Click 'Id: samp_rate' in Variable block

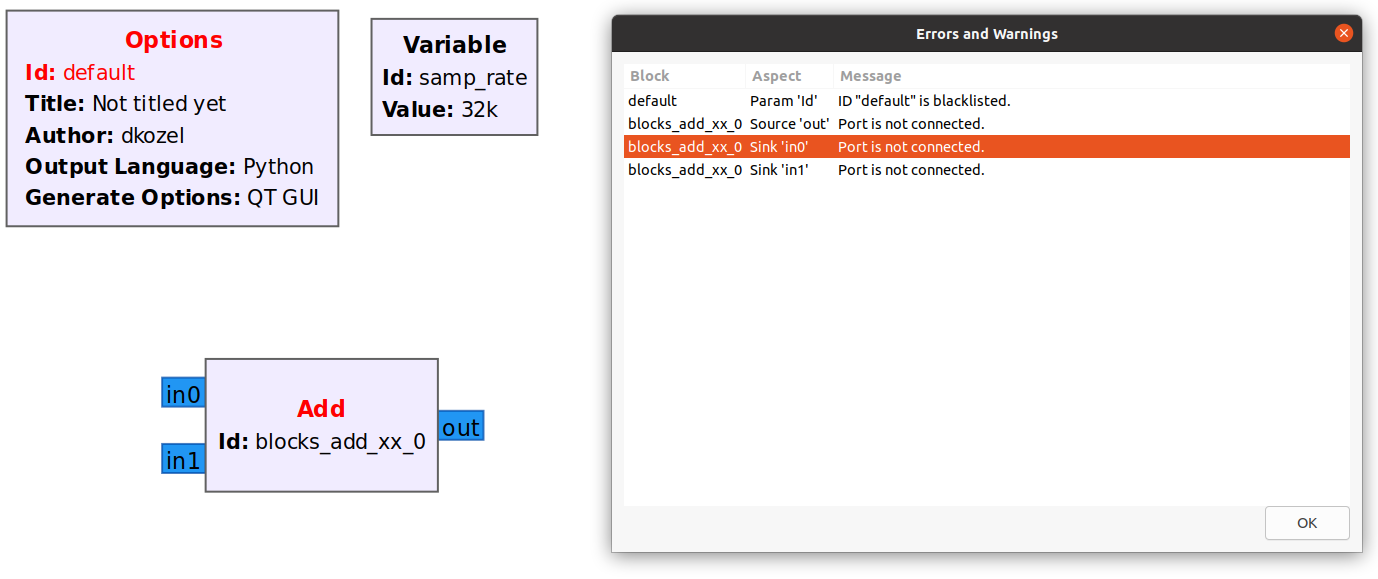click(455, 78)
